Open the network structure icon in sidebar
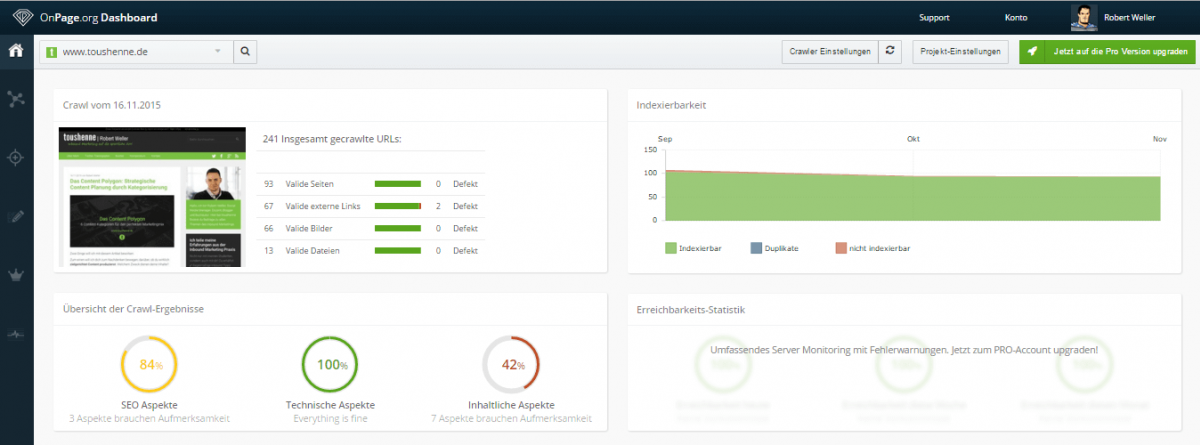The image size is (1200, 445). 16,98
